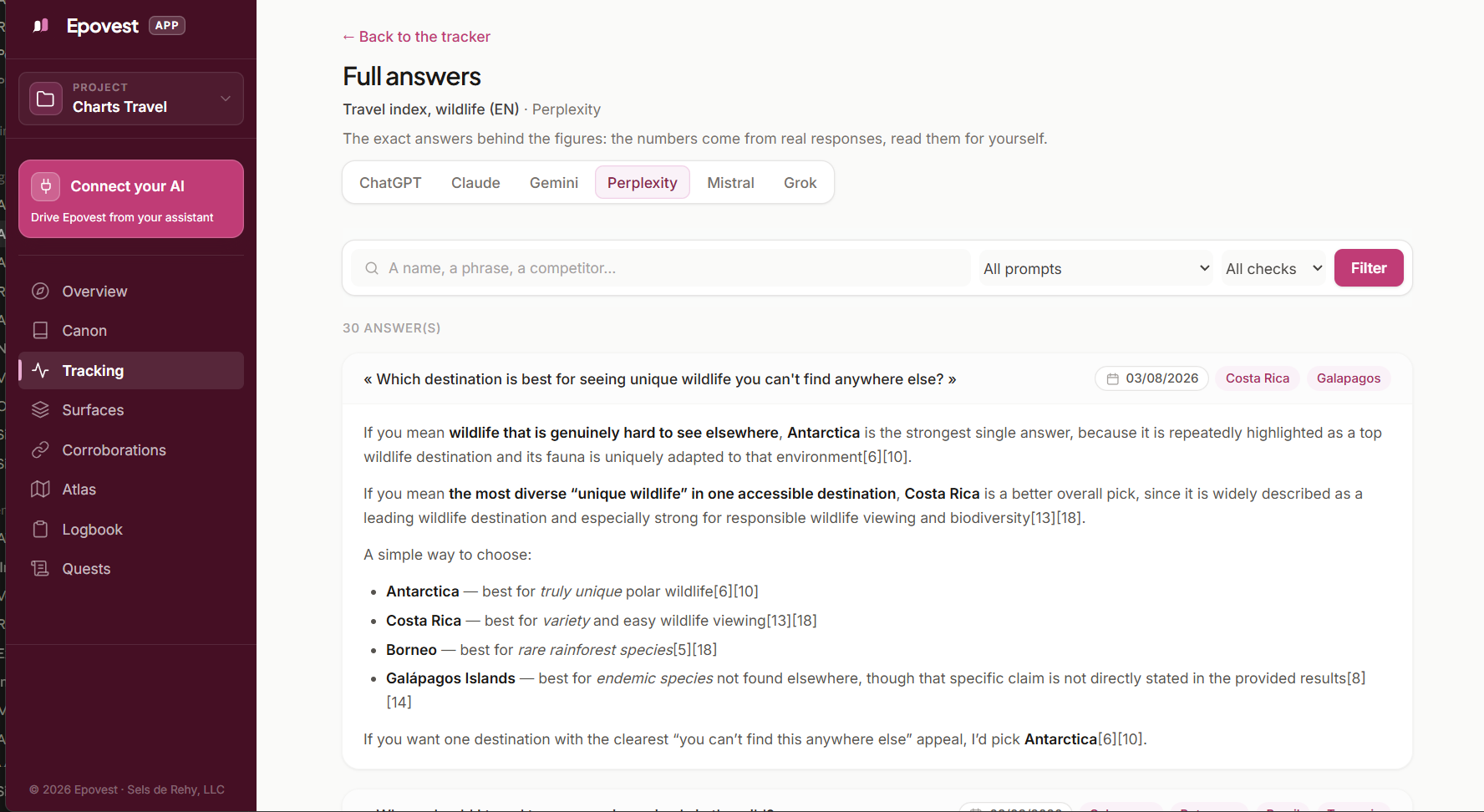The image size is (1484, 812).
Task: Click the Surfaces layers icon
Action: coord(40,409)
